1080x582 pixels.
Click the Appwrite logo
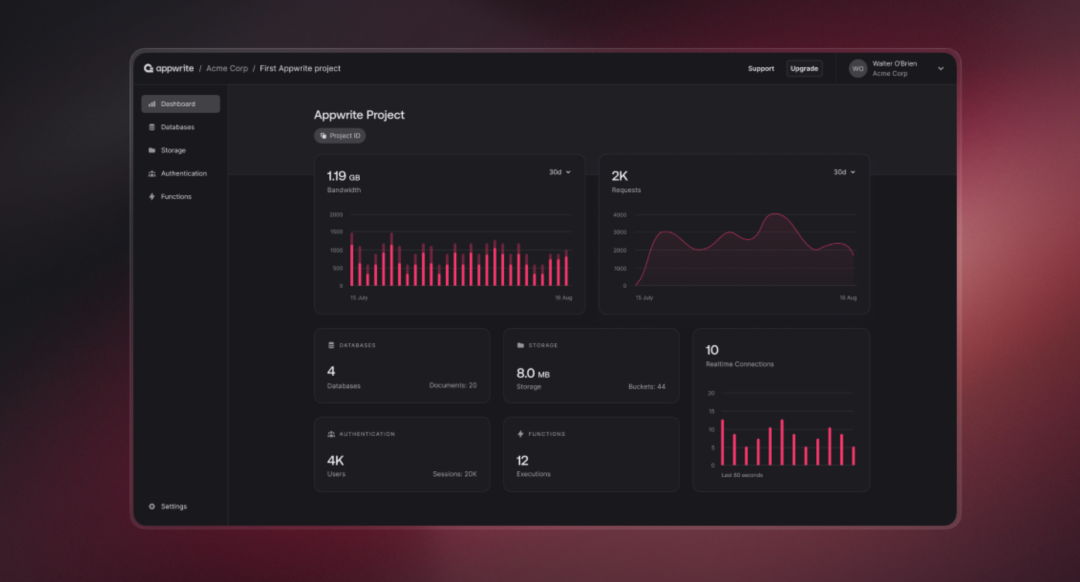click(169, 68)
